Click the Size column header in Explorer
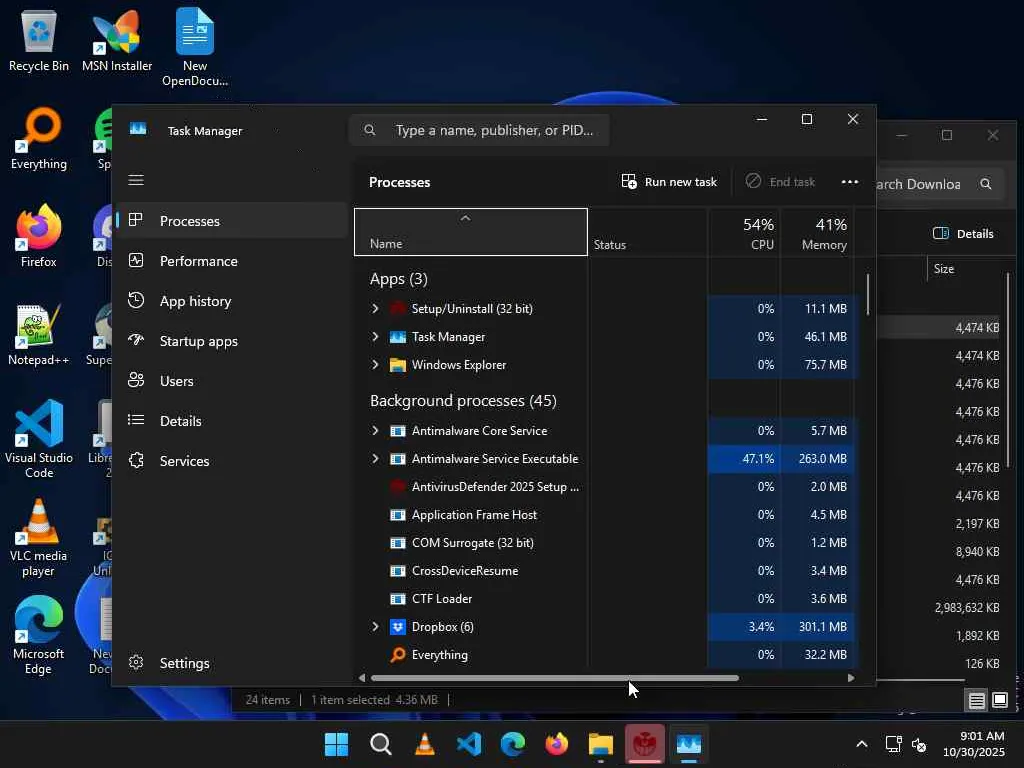Viewport: 1024px width, 768px height. pos(944,268)
